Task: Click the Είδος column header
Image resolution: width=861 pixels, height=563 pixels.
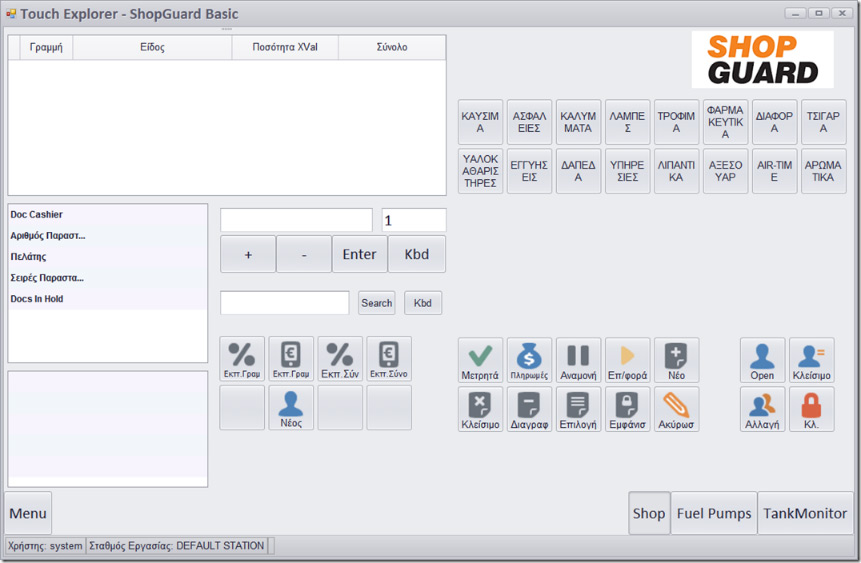Action: 152,47
